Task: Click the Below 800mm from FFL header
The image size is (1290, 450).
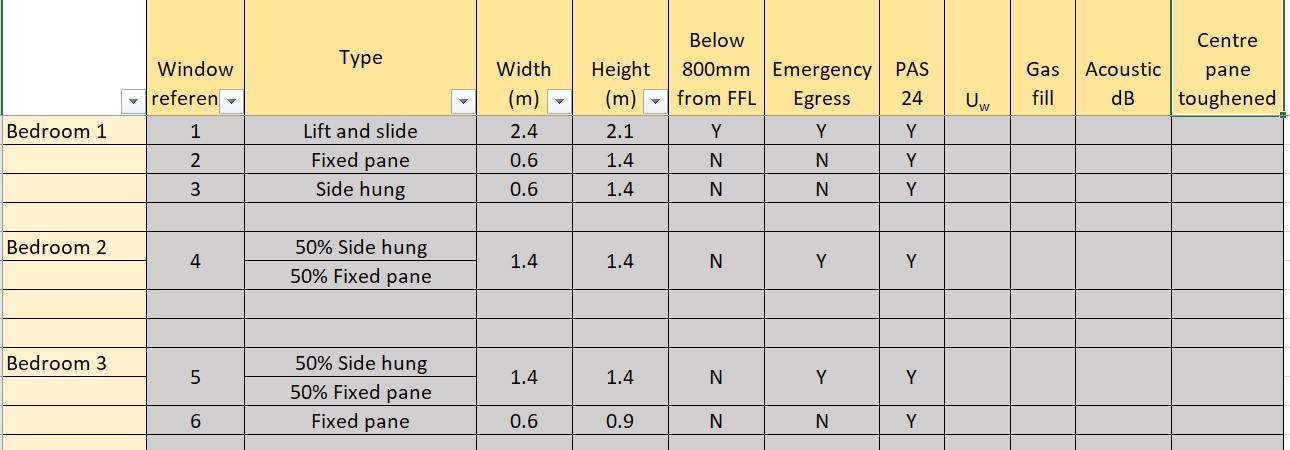Action: coord(716,58)
